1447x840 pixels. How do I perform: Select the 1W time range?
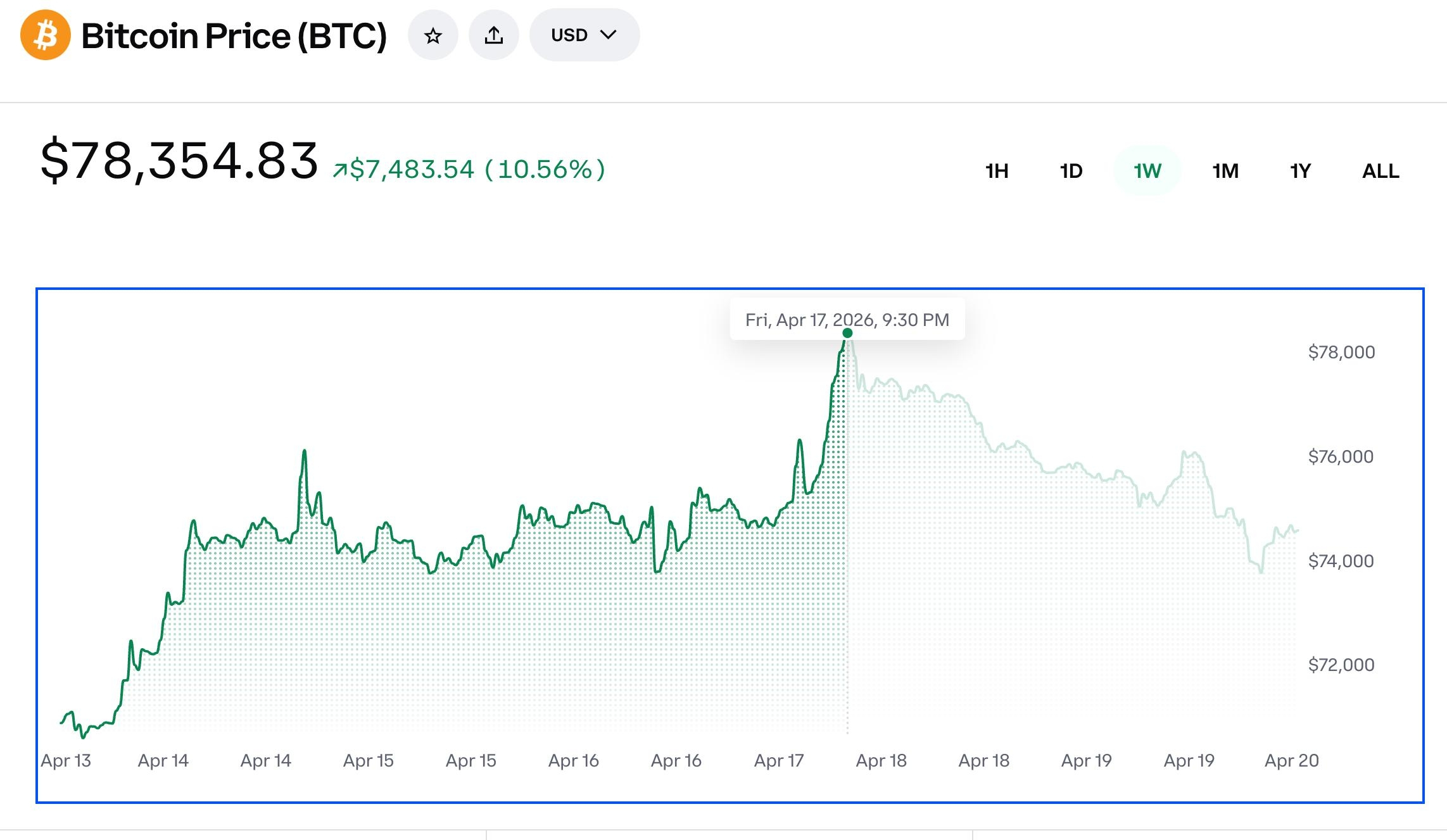[x=1147, y=171]
